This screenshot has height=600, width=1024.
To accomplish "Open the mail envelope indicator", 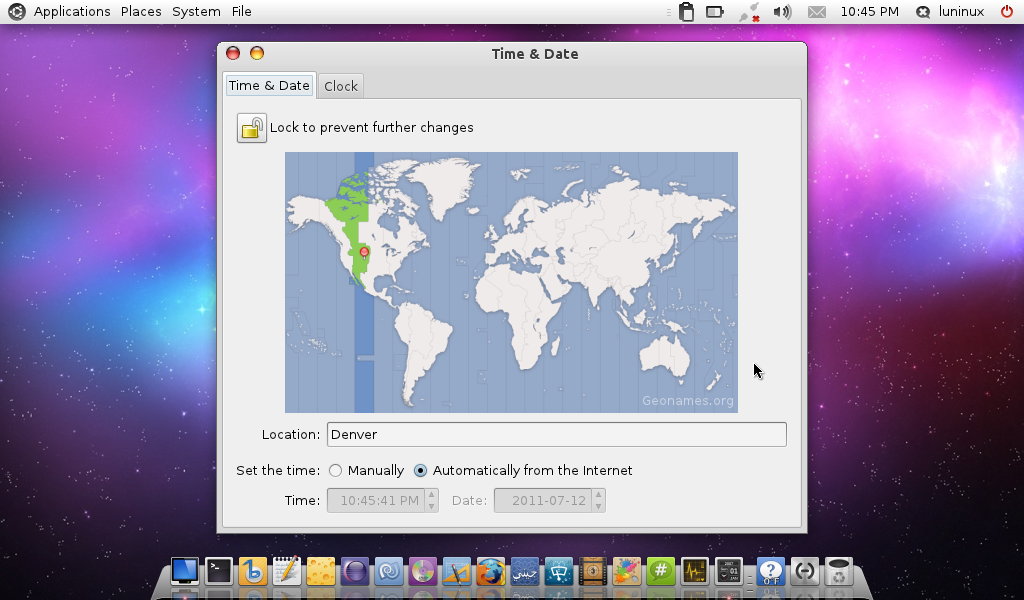I will pyautogui.click(x=817, y=12).
